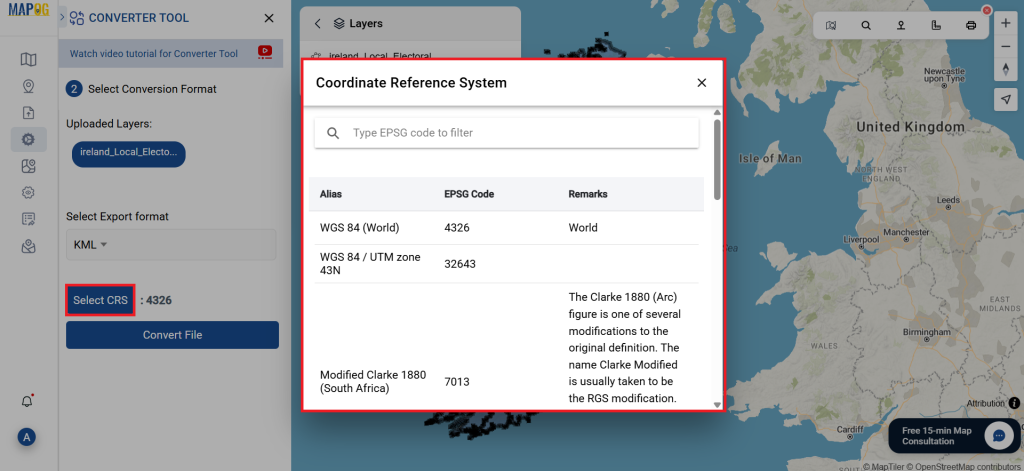The width and height of the screenshot is (1024, 471).
Task: Open the location pin sidebar icon
Action: [x=28, y=86]
